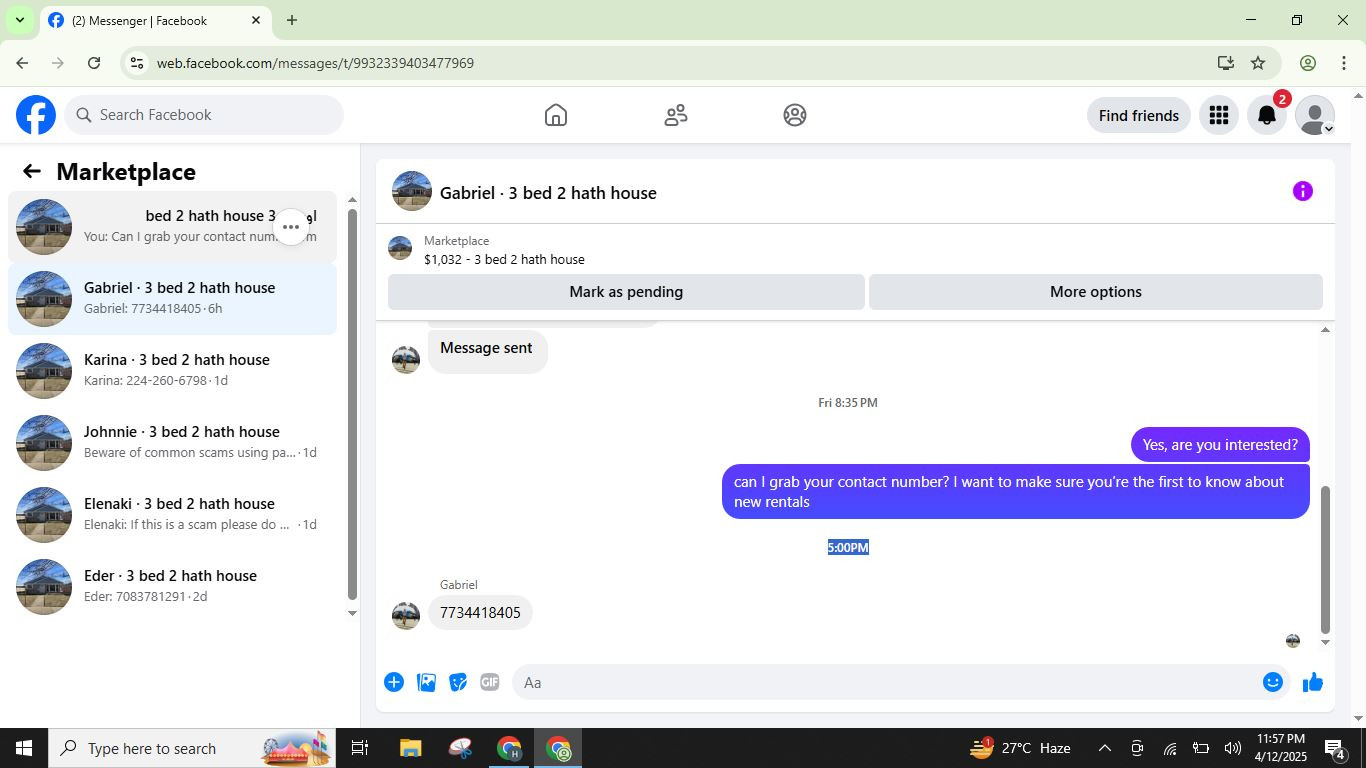Go back using the Marketplace arrow
This screenshot has width=1366, height=768.
(x=32, y=171)
